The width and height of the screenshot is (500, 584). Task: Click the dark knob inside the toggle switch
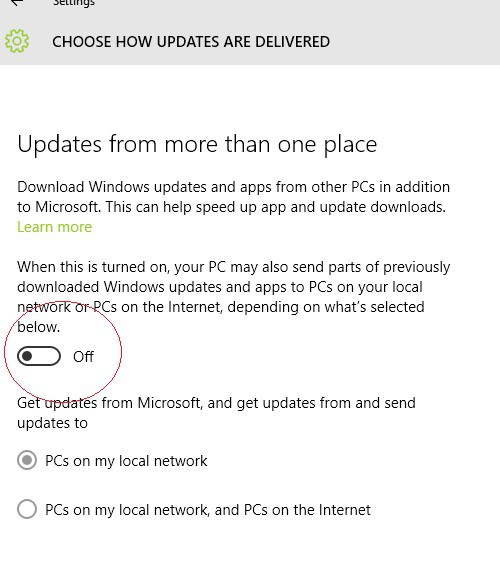pos(27,356)
